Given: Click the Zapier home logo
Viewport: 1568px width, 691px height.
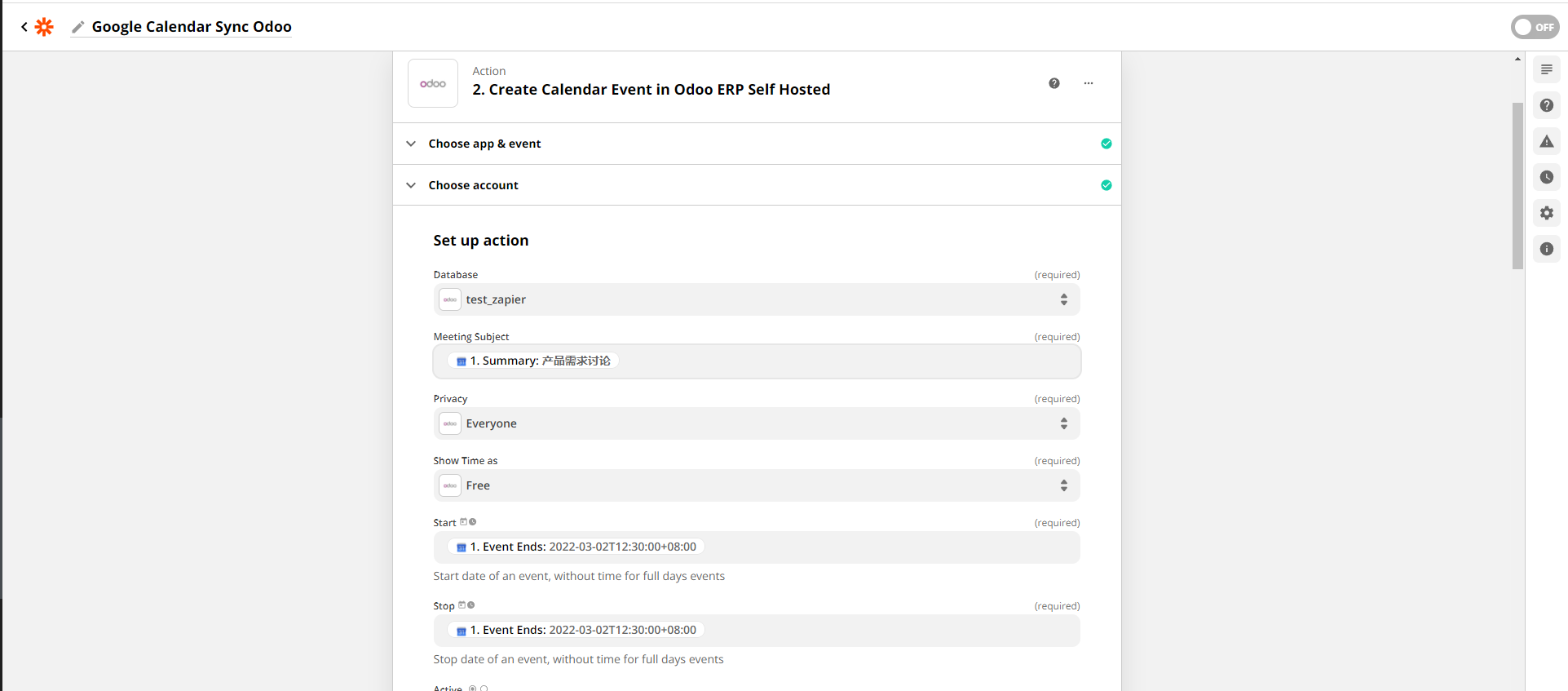Looking at the screenshot, I should (44, 27).
